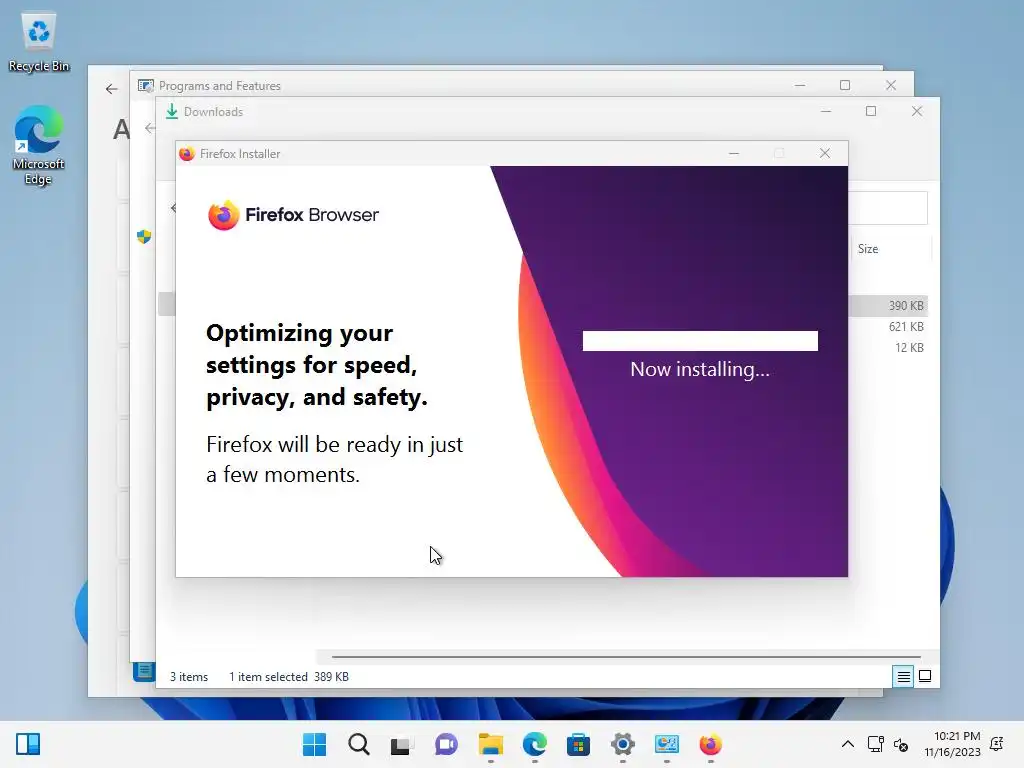This screenshot has height=768, width=1024.
Task: Switch Downloads to details view icon
Action: coord(903,677)
